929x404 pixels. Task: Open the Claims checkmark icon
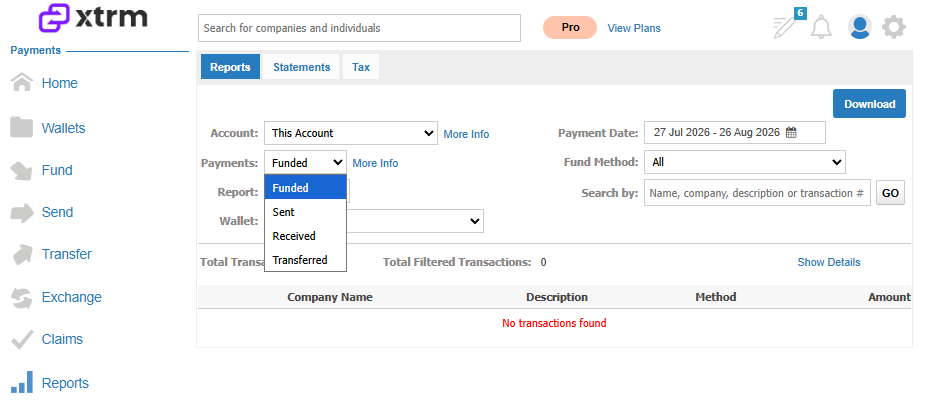pyautogui.click(x=22, y=339)
